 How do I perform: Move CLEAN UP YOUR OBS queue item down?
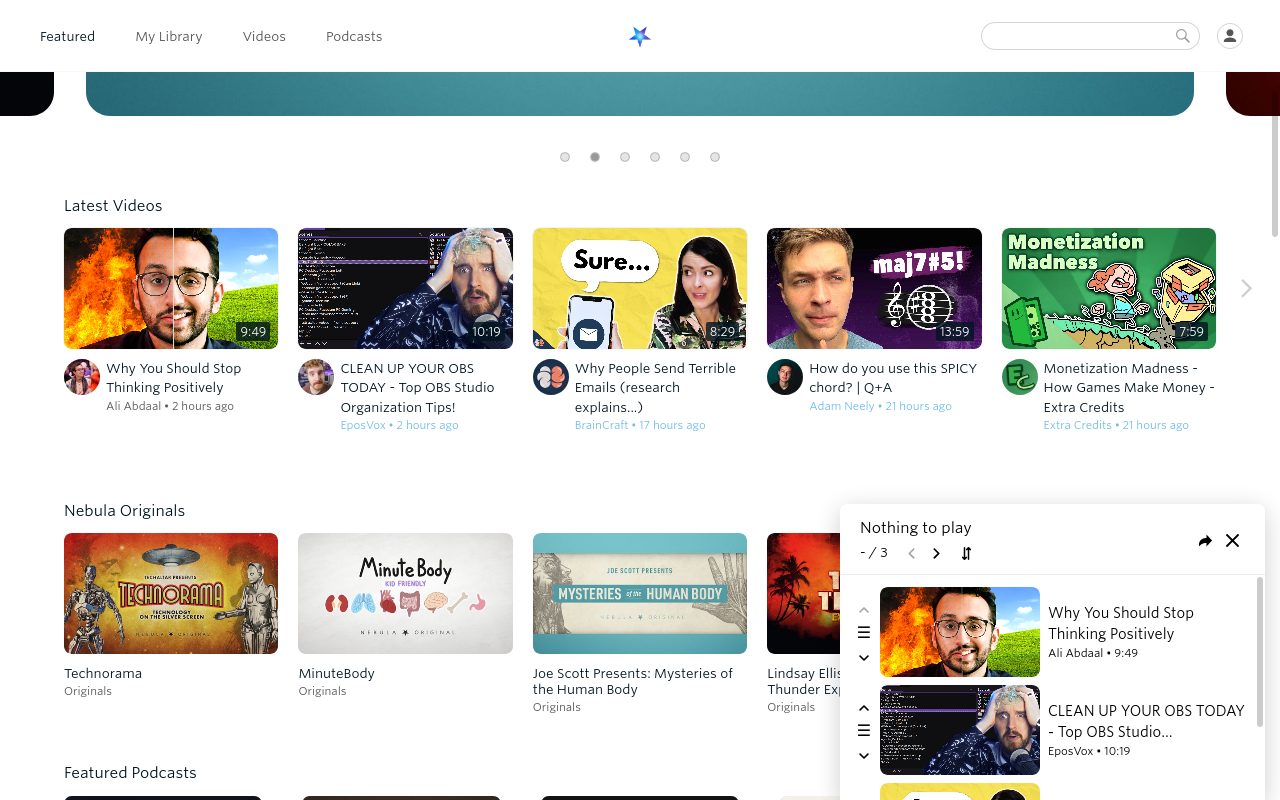[864, 756]
